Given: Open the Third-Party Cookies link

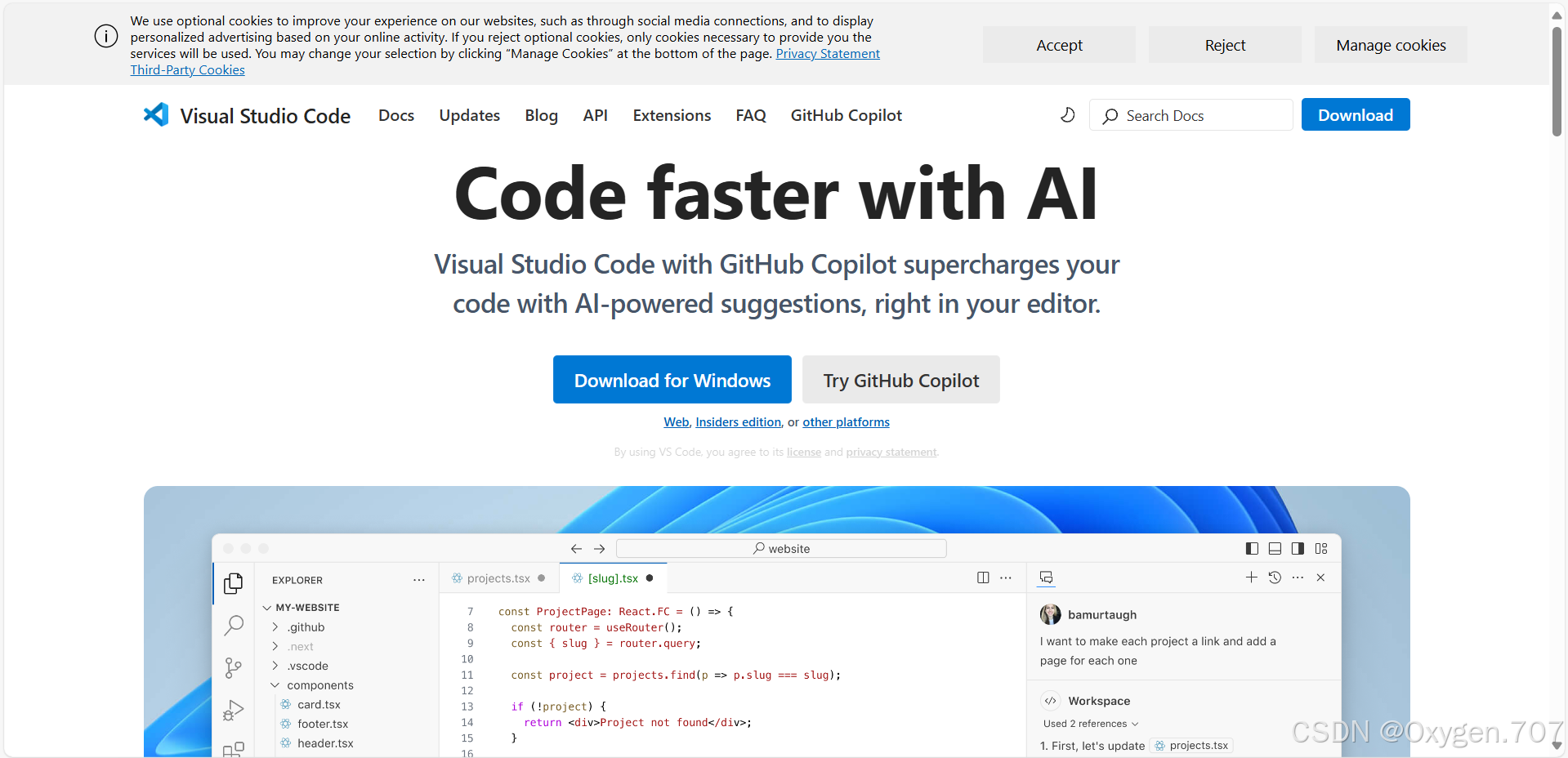Looking at the screenshot, I should [x=187, y=70].
